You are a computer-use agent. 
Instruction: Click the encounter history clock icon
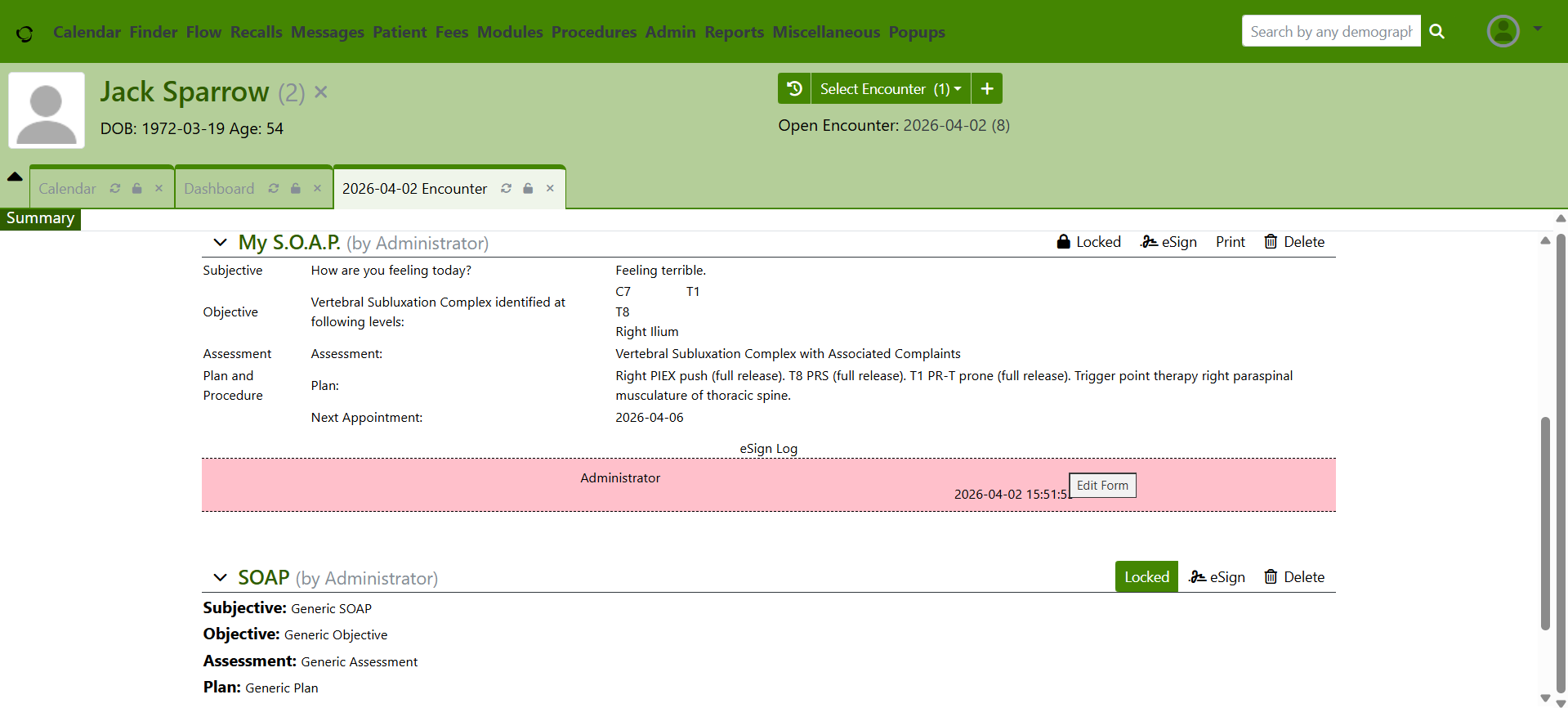pyautogui.click(x=793, y=88)
